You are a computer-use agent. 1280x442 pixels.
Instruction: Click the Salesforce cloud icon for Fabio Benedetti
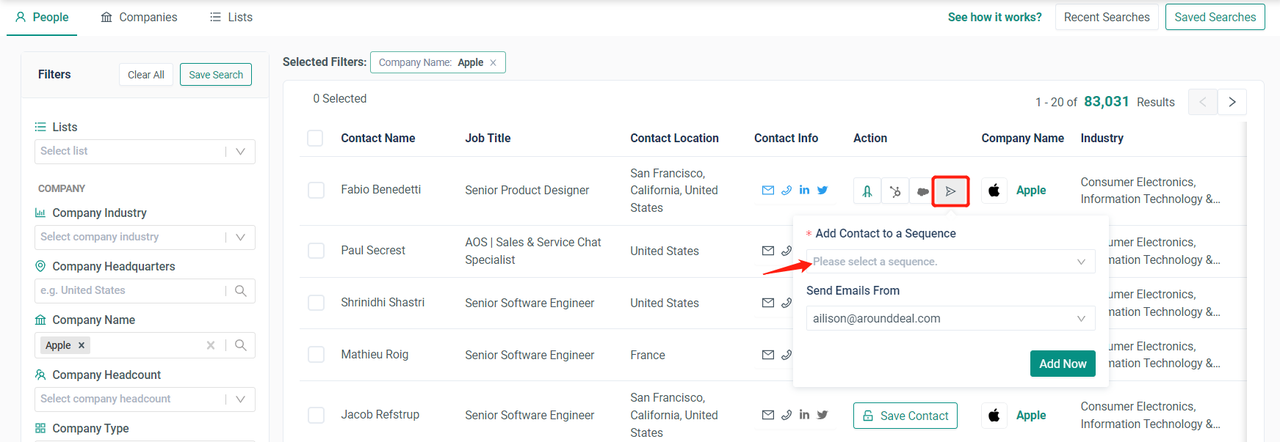923,190
